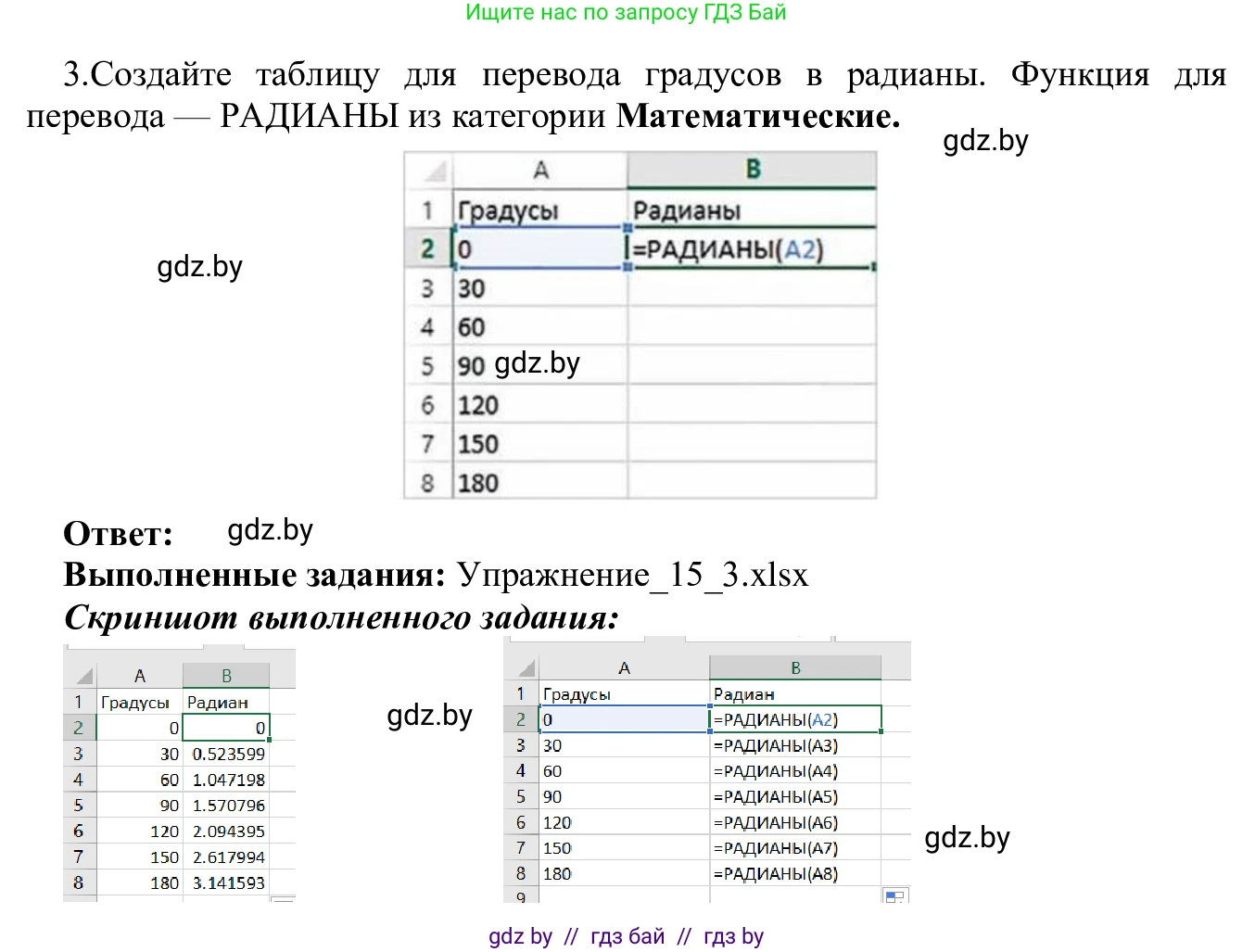
Task: Click row header 5 in the top spreadsheet
Action: [x=428, y=365]
